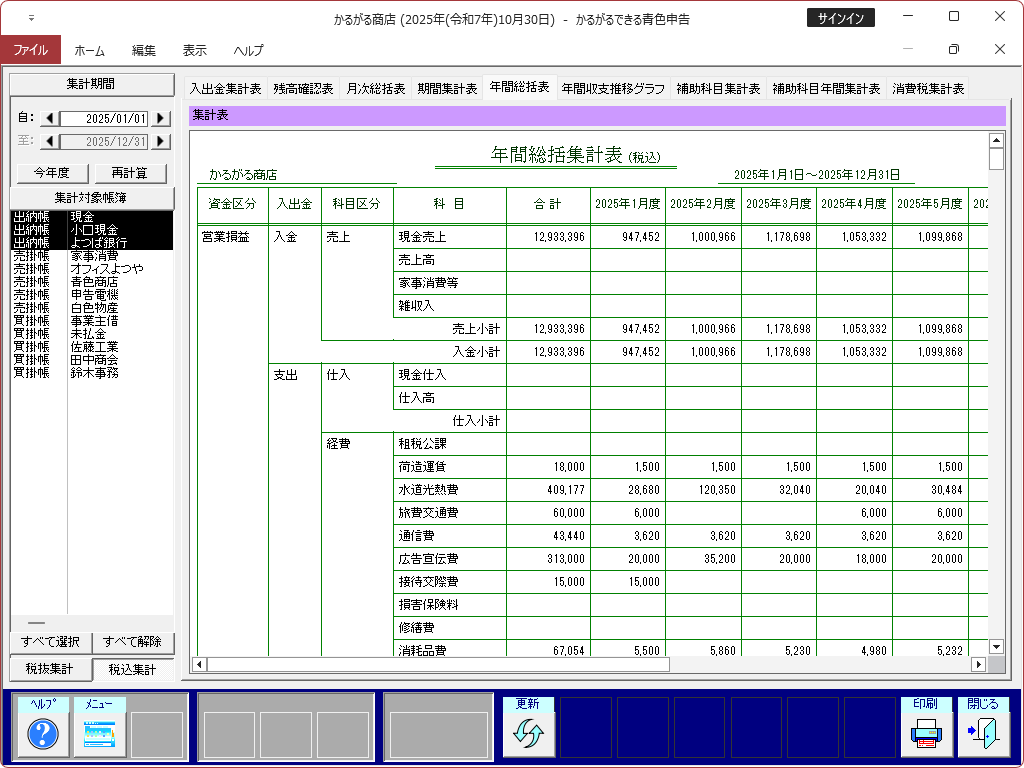Click the すべて選択 button
Image resolution: width=1024 pixels, height=768 pixels.
(50, 642)
